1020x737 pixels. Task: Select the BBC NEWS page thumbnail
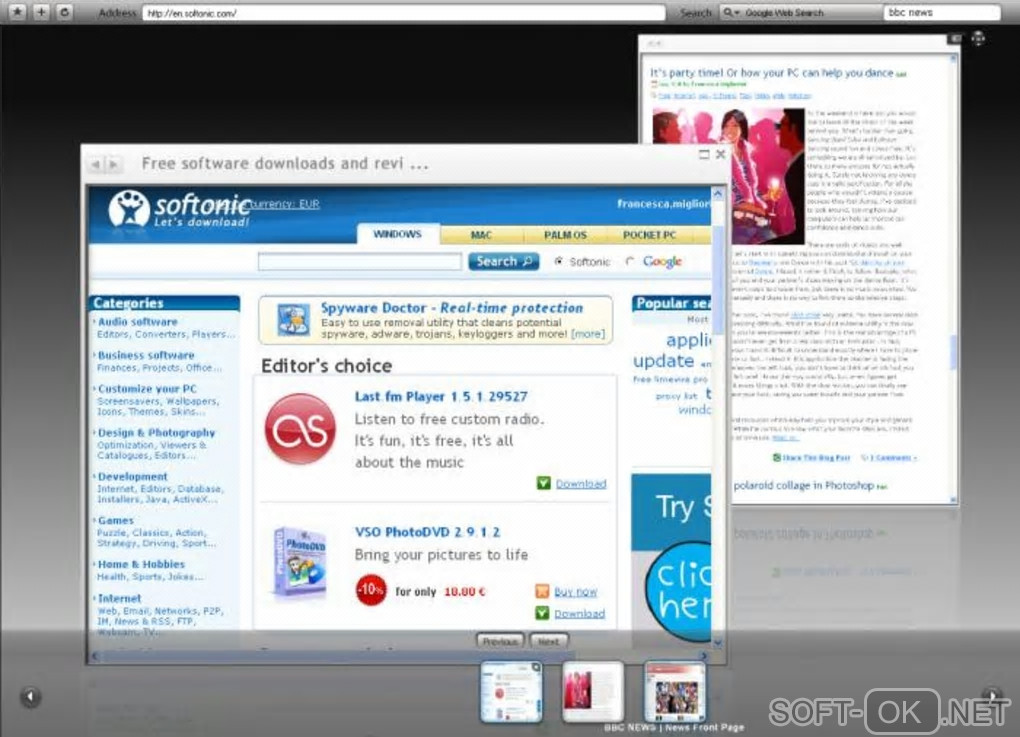click(x=675, y=691)
